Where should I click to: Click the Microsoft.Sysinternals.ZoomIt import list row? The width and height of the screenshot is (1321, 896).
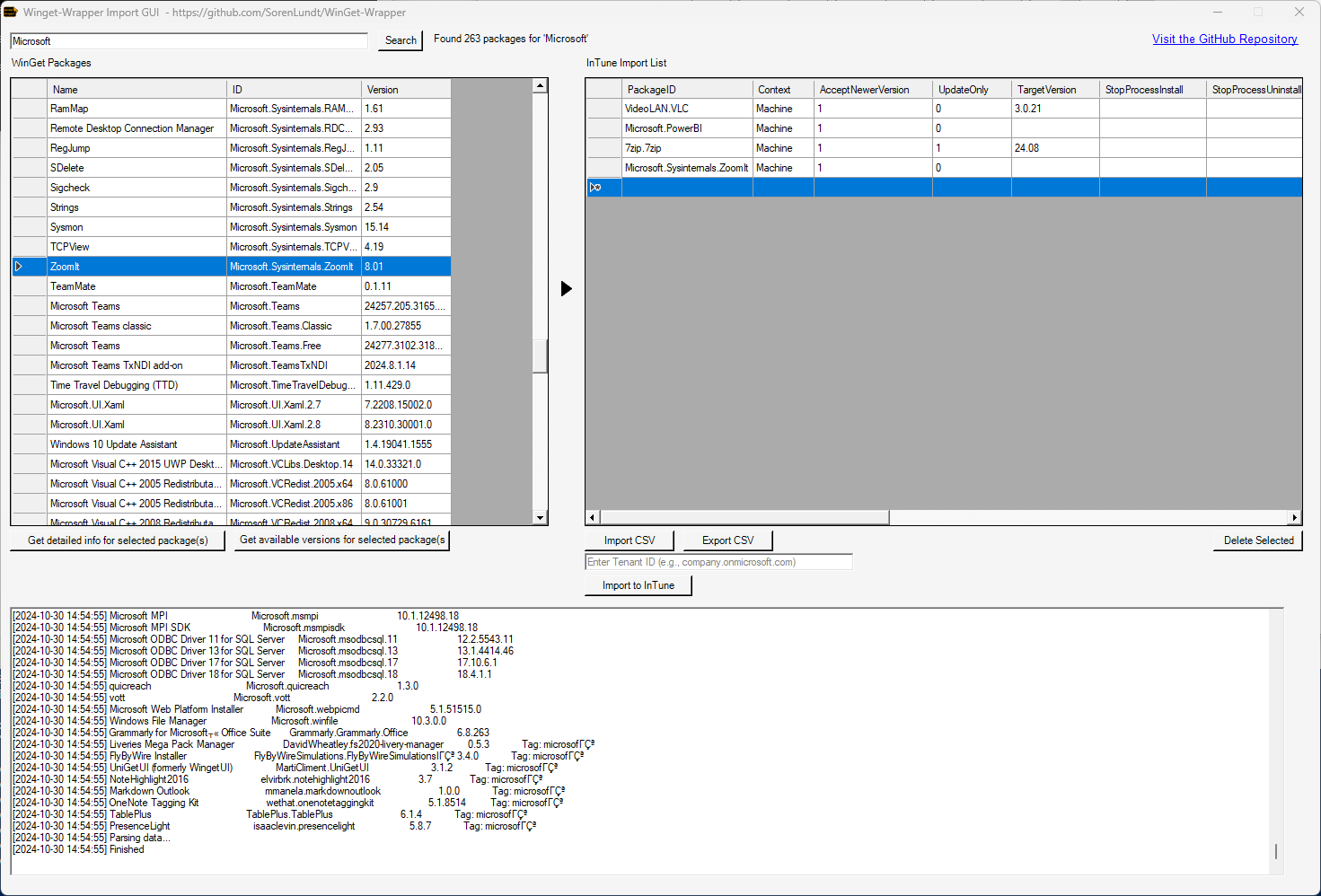(x=944, y=168)
